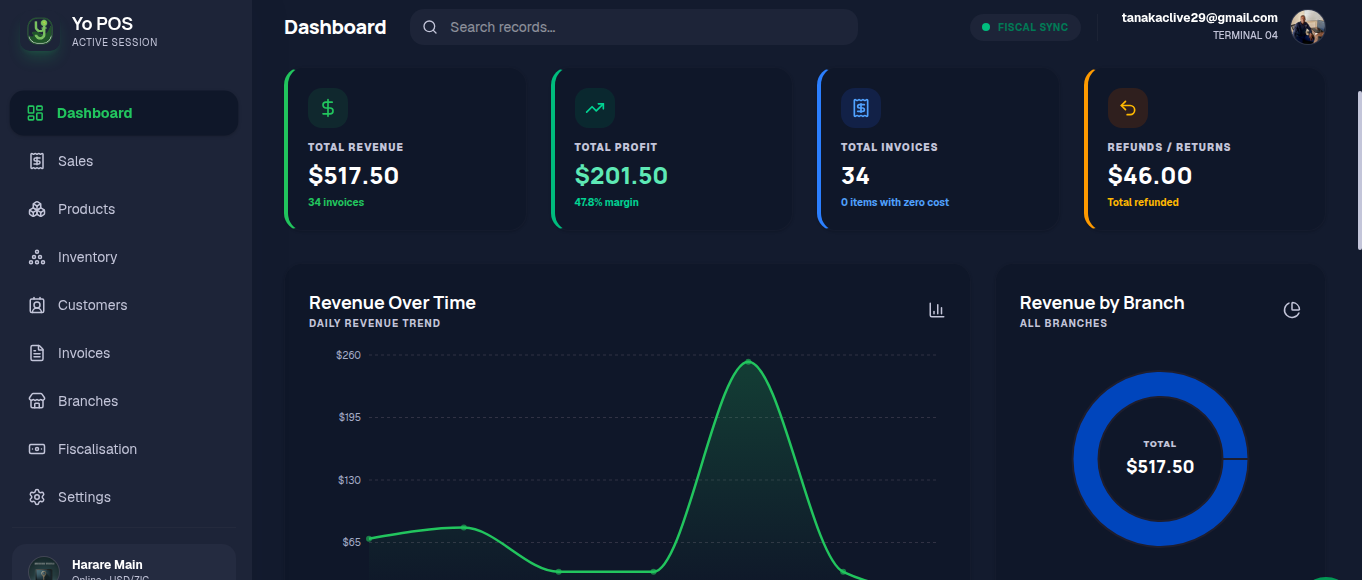
Task: Click the page vertical scrollbar
Action: point(1359,170)
